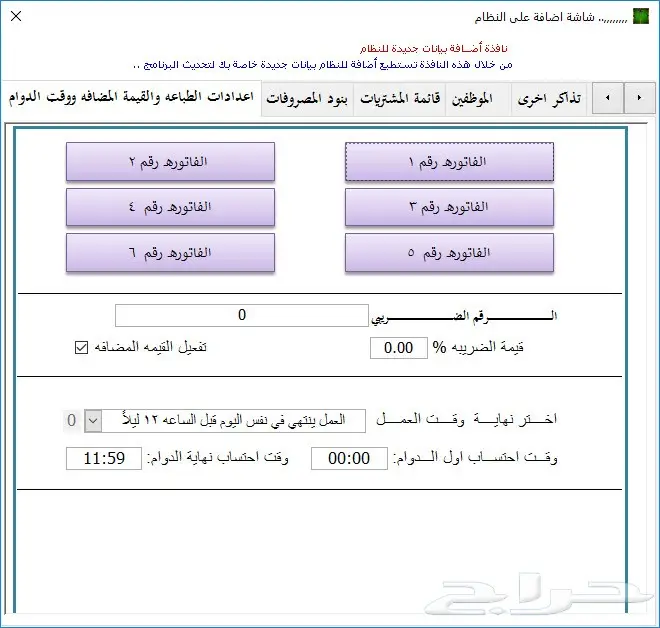660x628 pixels.
Task: Choose الفاتوره رقم ١ button
Action: [x=449, y=162]
